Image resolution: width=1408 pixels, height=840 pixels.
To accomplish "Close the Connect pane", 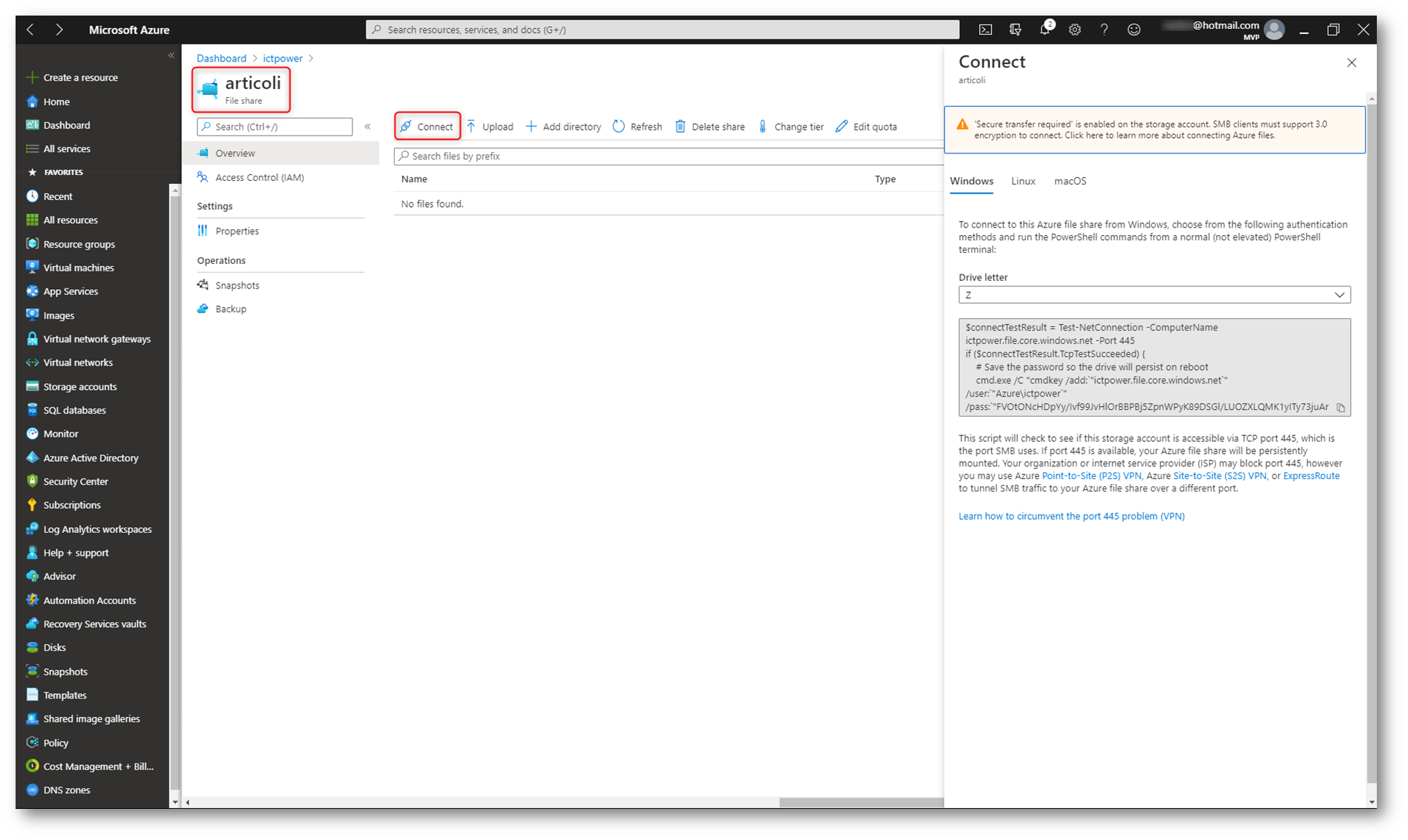I will (1352, 63).
